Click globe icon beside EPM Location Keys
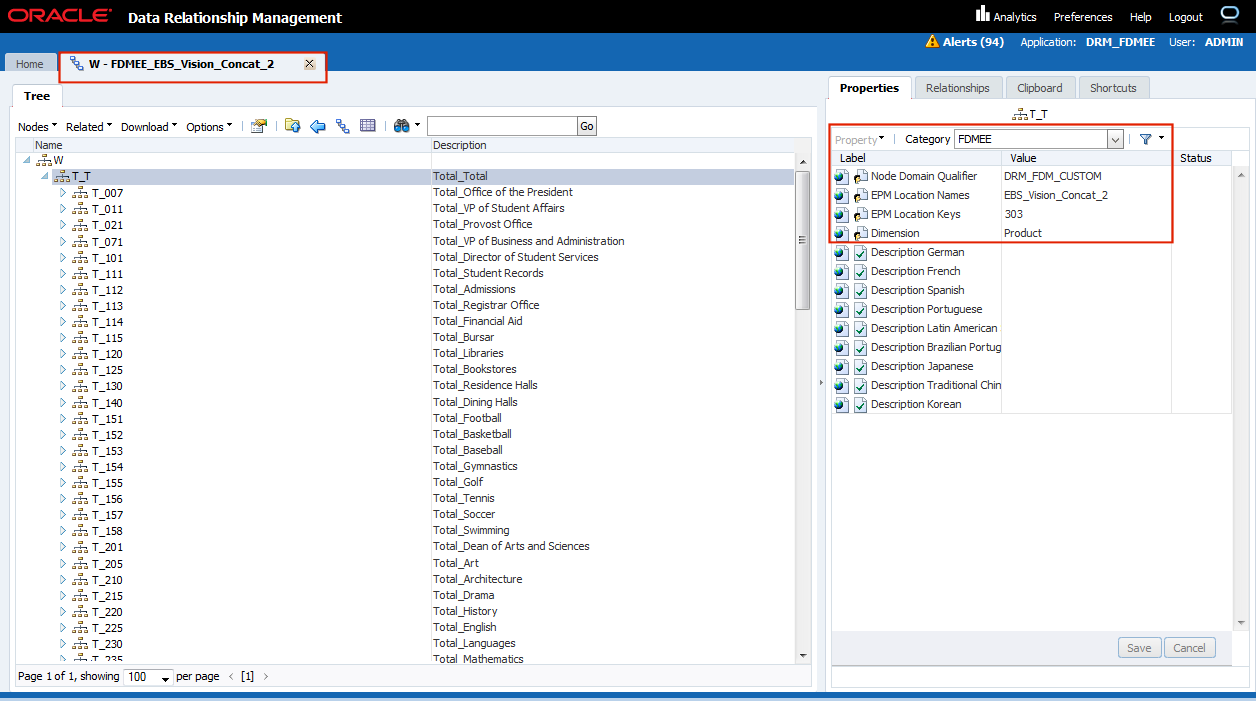 click(841, 214)
